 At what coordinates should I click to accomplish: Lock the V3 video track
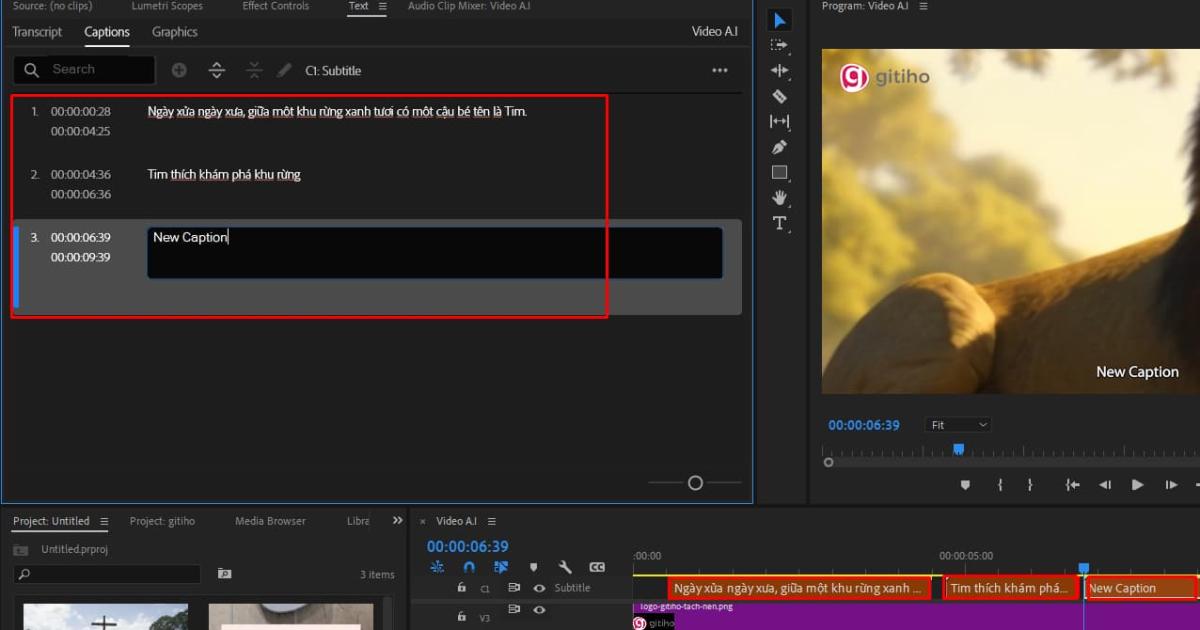[461, 617]
